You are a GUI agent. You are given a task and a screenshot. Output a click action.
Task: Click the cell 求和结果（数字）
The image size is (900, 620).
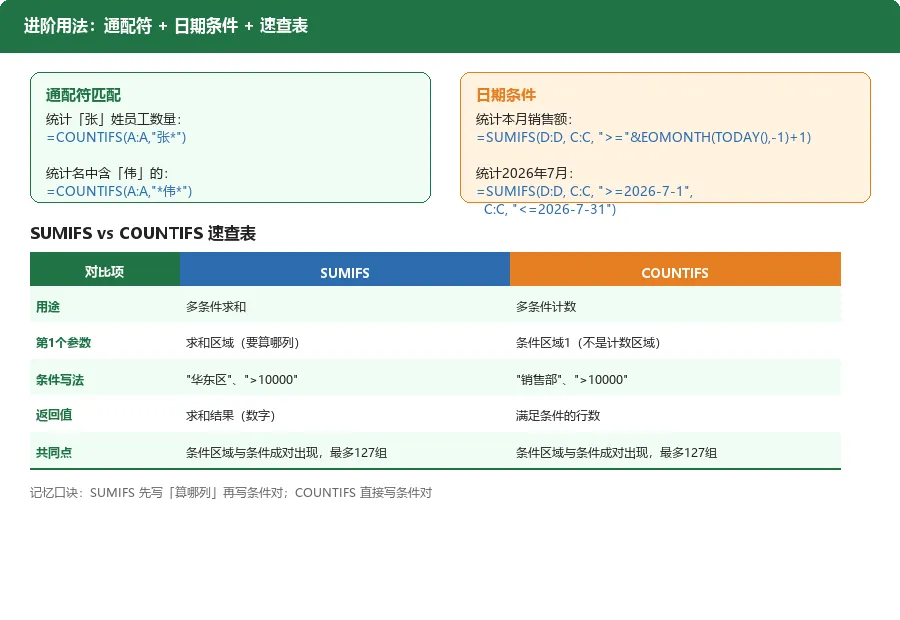click(231, 415)
